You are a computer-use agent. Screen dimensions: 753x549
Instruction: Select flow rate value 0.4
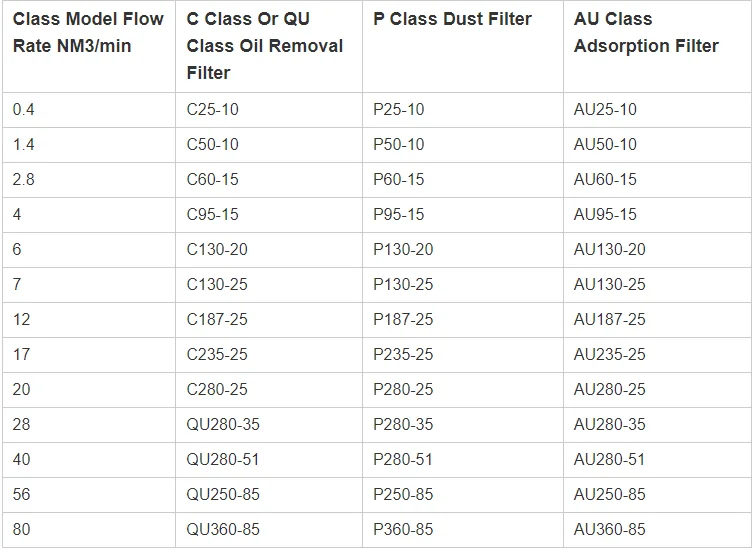pos(89,110)
